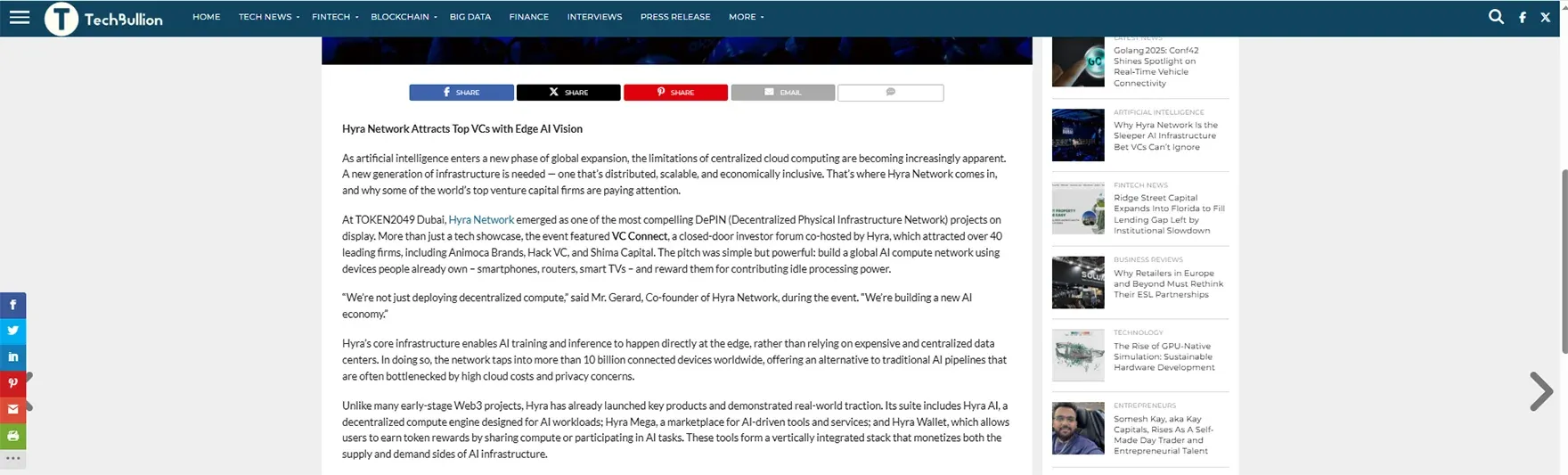The height and width of the screenshot is (475, 1568).
Task: Open the Press Release menu item
Action: [x=675, y=17]
